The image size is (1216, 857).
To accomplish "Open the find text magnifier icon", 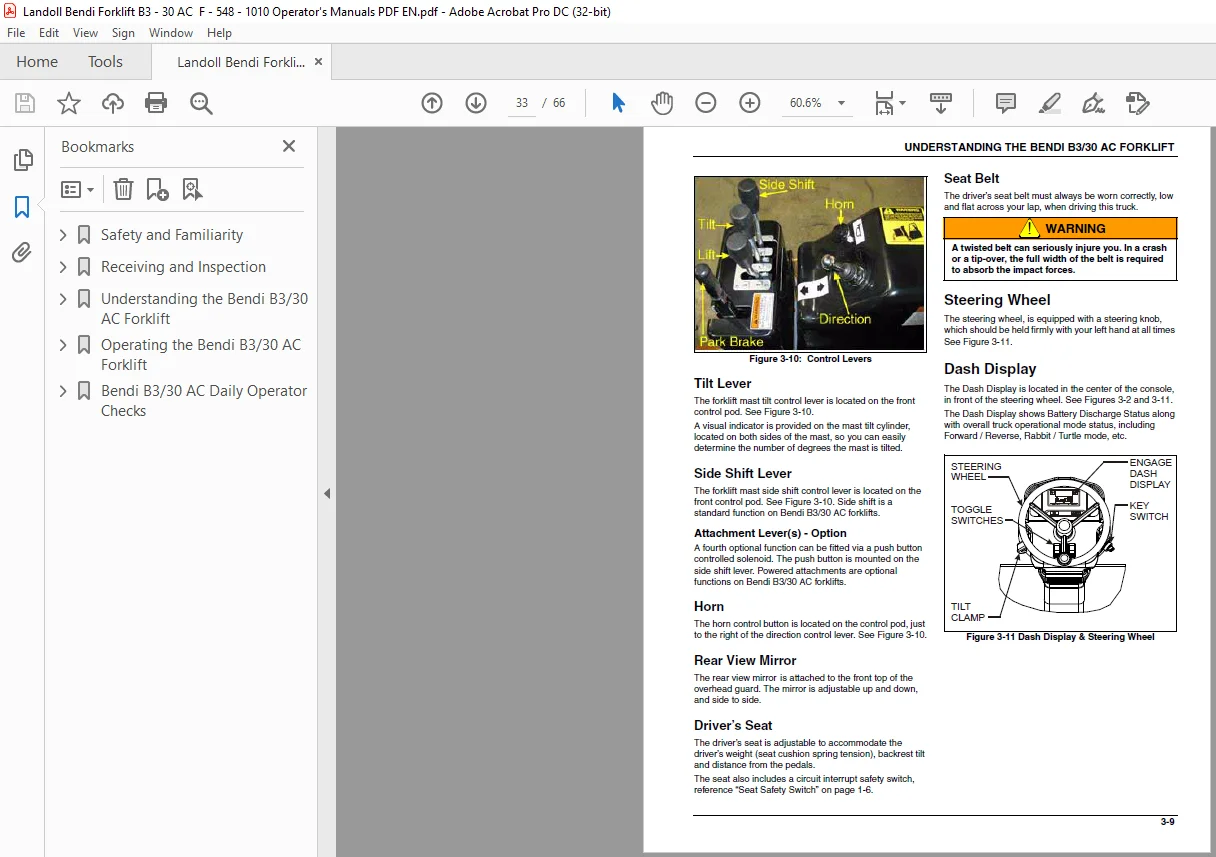I will [201, 103].
